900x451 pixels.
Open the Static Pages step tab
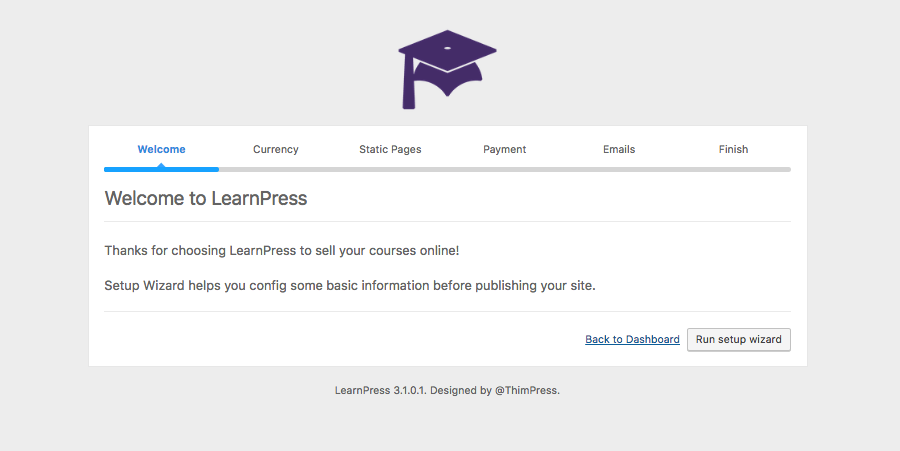pyautogui.click(x=390, y=149)
